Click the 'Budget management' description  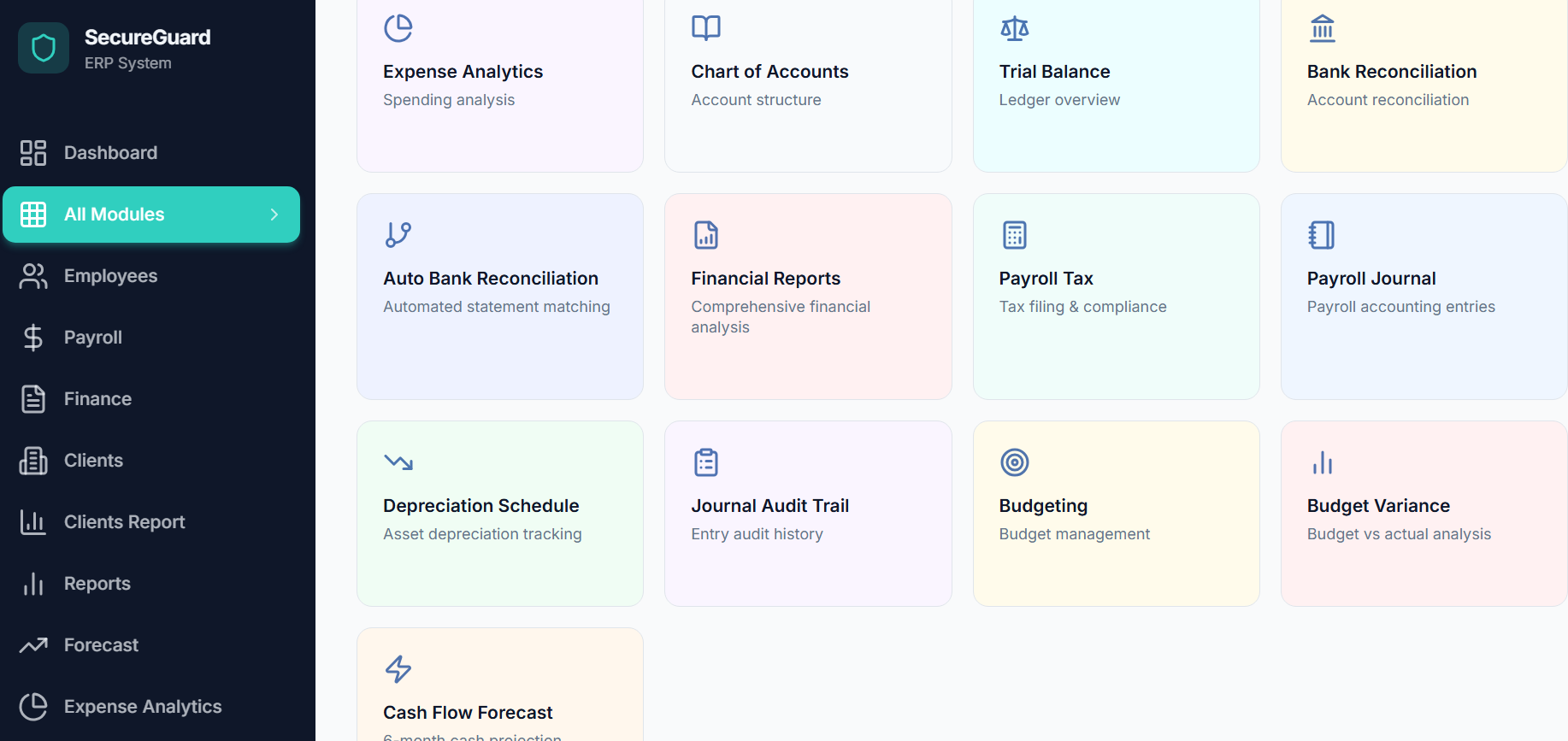[1075, 534]
